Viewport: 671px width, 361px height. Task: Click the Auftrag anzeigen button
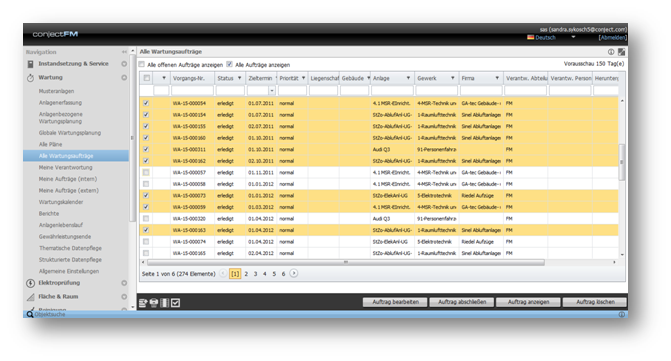click(528, 302)
